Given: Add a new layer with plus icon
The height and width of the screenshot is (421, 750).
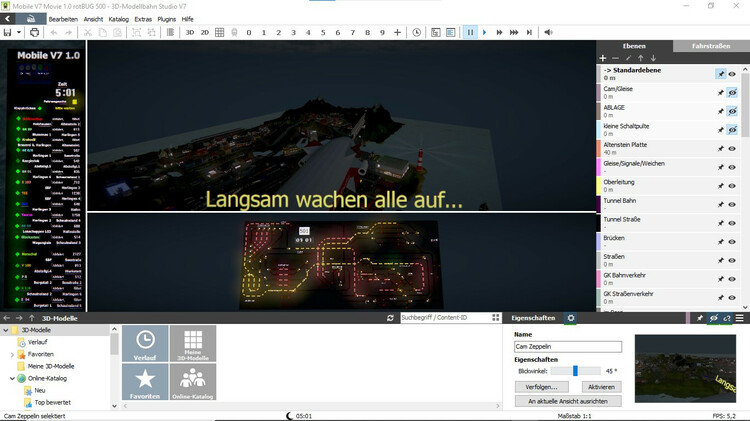Looking at the screenshot, I should click(602, 58).
